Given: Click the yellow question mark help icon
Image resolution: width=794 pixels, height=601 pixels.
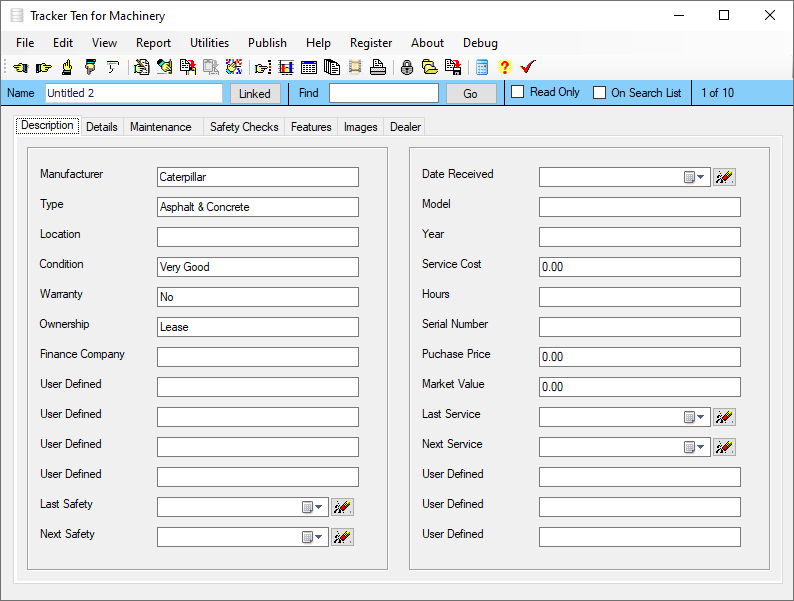Looking at the screenshot, I should 504,68.
